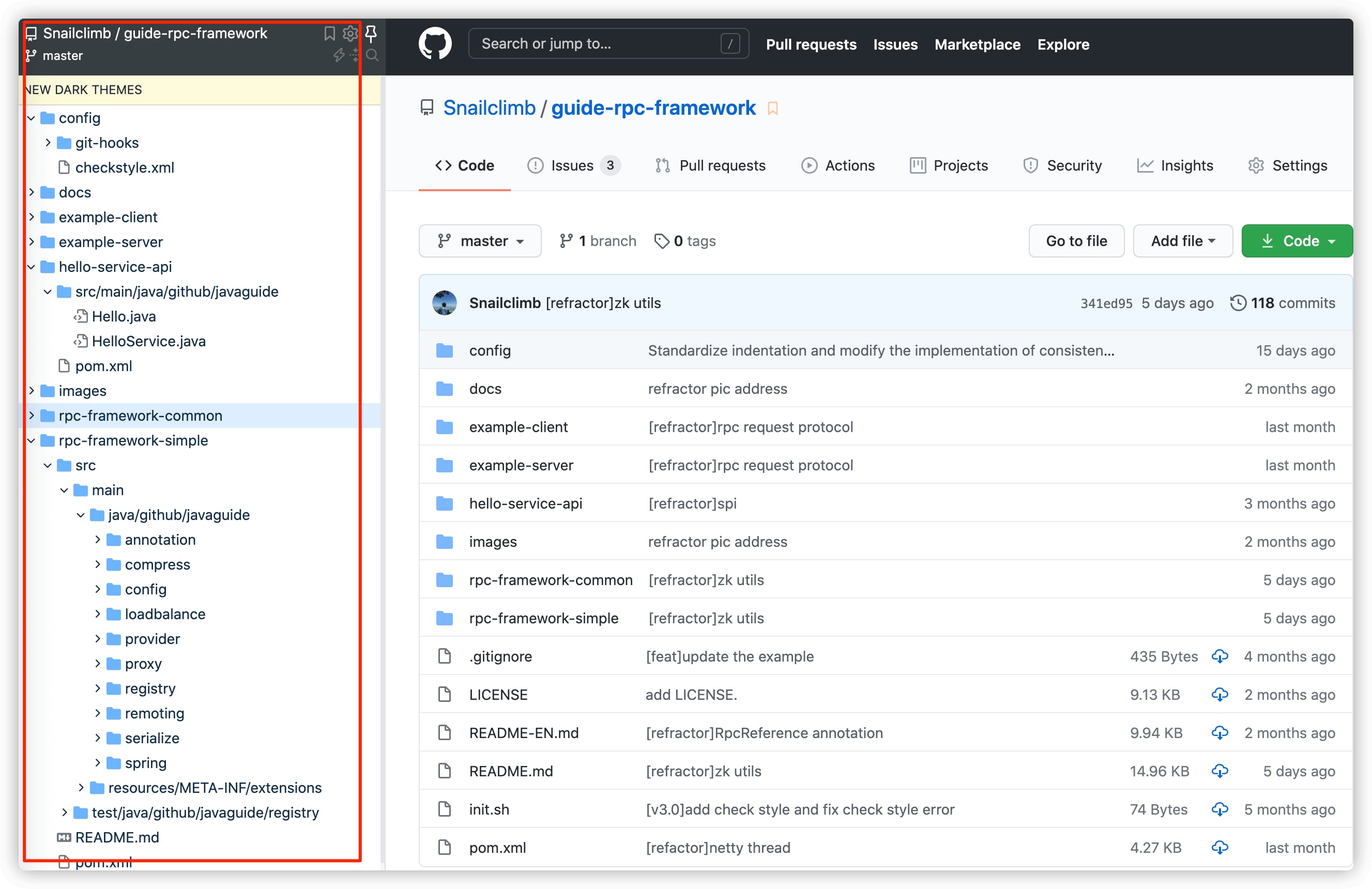Click the Add file dropdown button
Viewport: 1372px width, 889px height.
(1181, 240)
